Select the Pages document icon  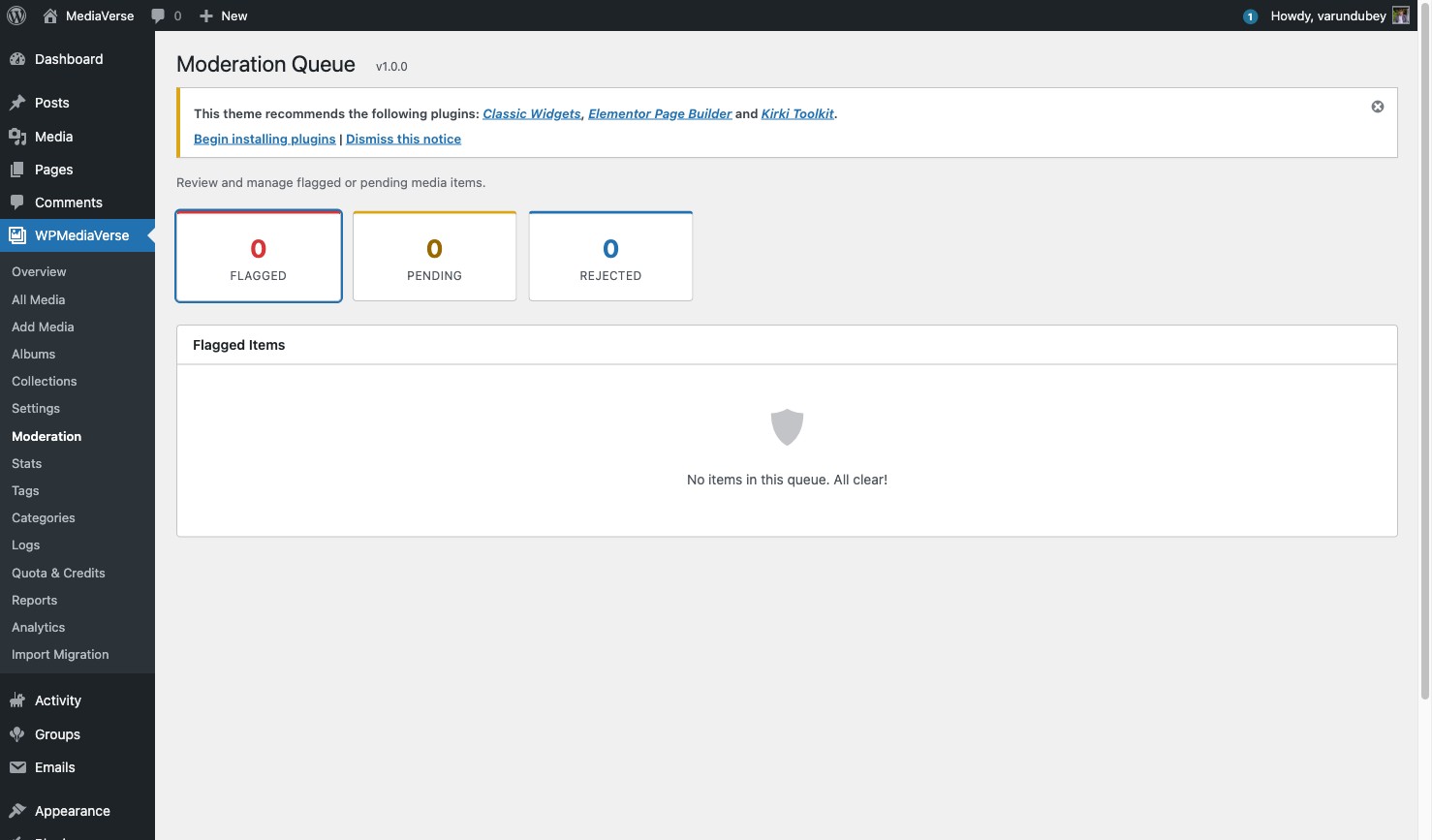point(18,169)
